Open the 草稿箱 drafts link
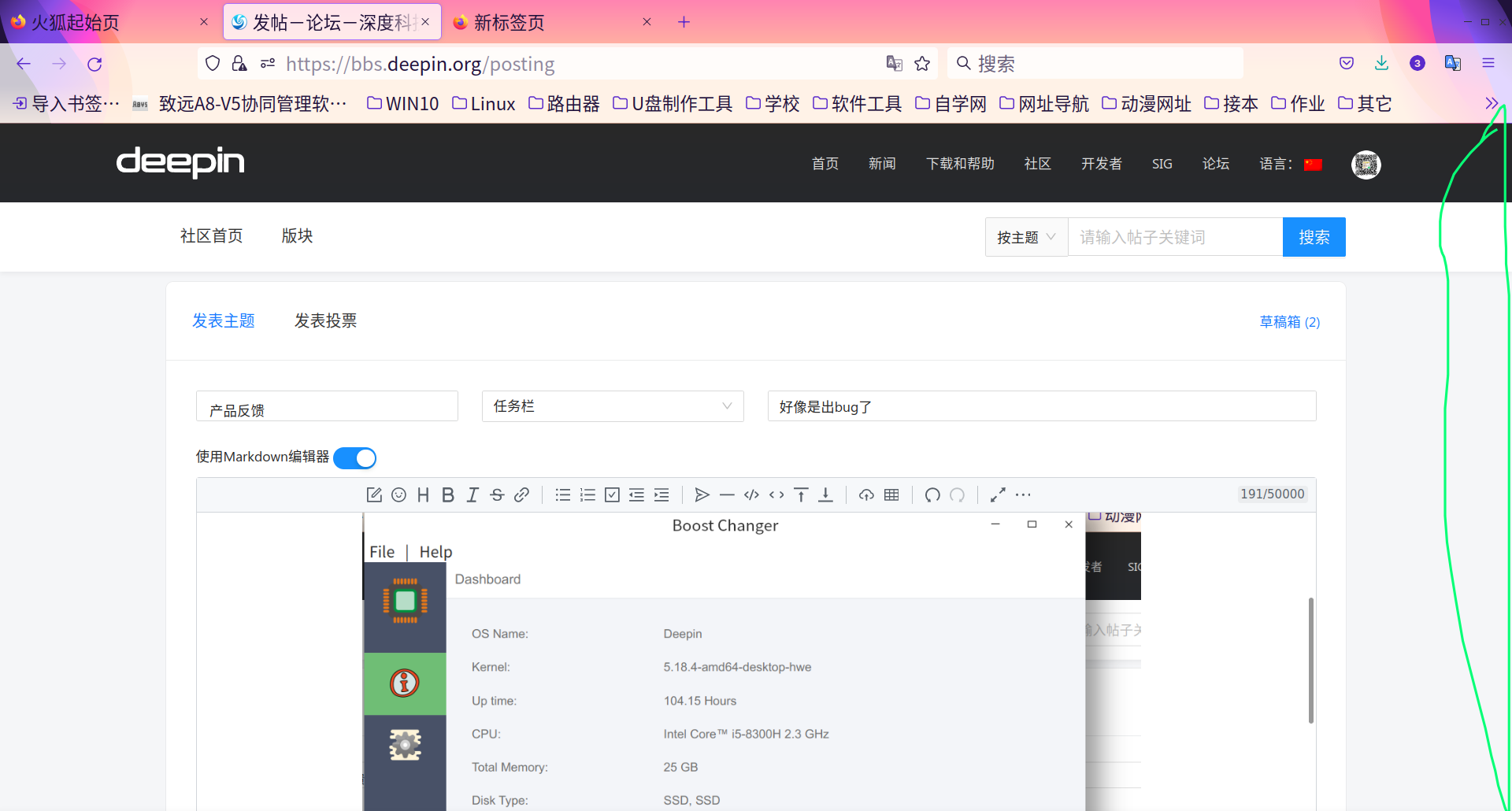The height and width of the screenshot is (811, 1512). (x=1289, y=322)
